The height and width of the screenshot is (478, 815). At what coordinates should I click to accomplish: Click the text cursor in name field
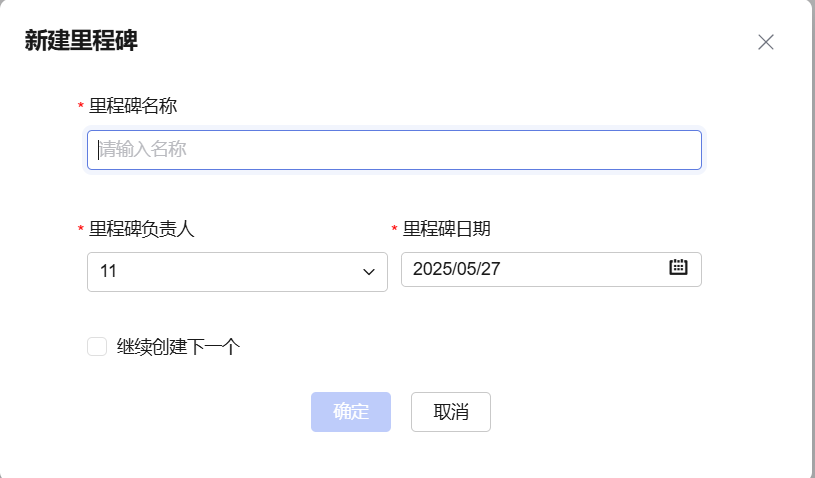98,150
